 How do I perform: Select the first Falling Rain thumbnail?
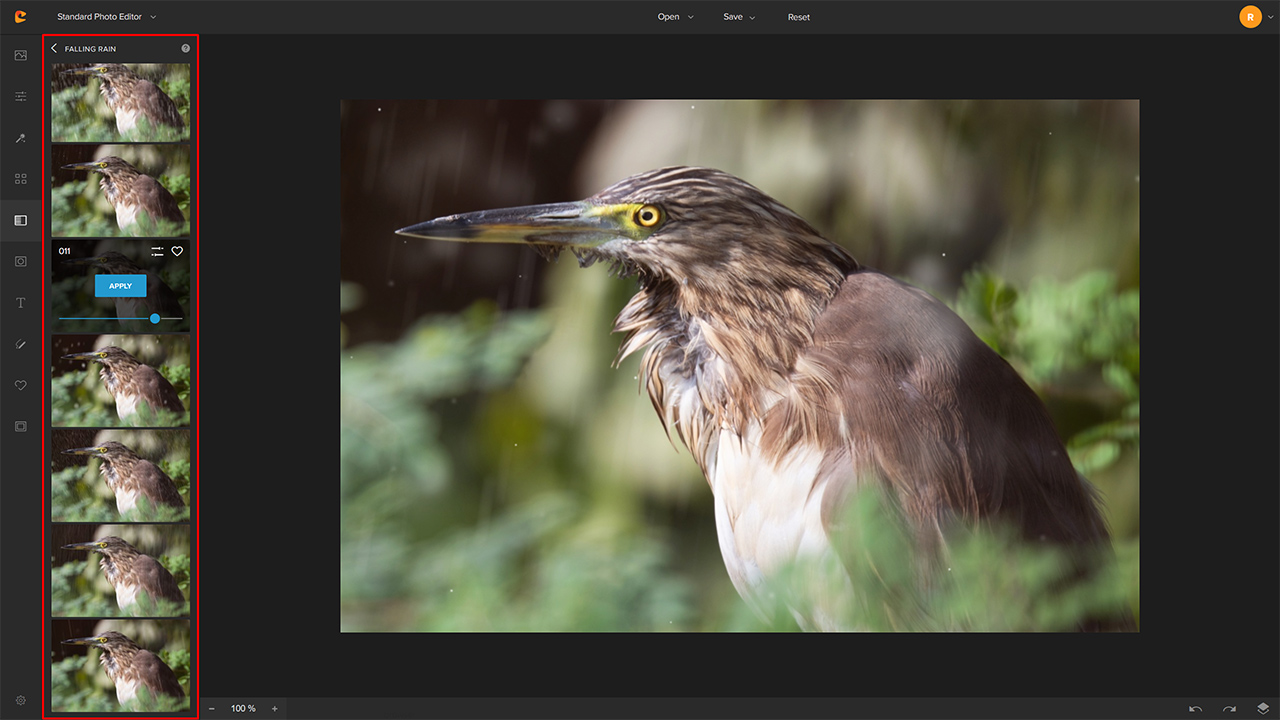click(120, 102)
